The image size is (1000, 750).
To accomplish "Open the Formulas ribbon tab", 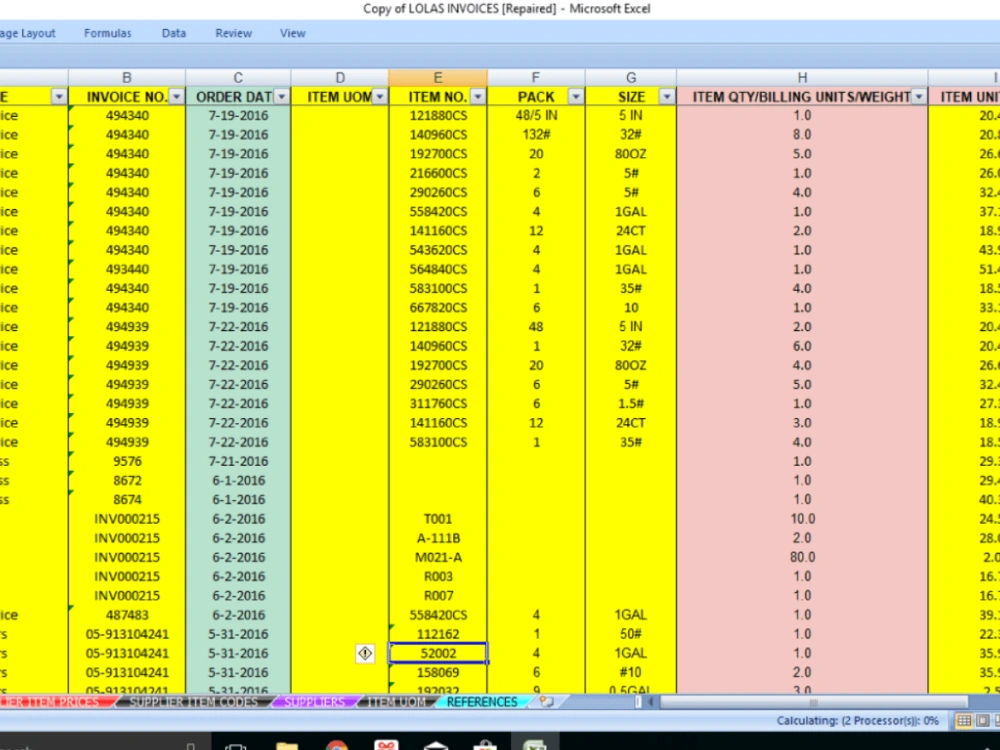I will pos(108,33).
